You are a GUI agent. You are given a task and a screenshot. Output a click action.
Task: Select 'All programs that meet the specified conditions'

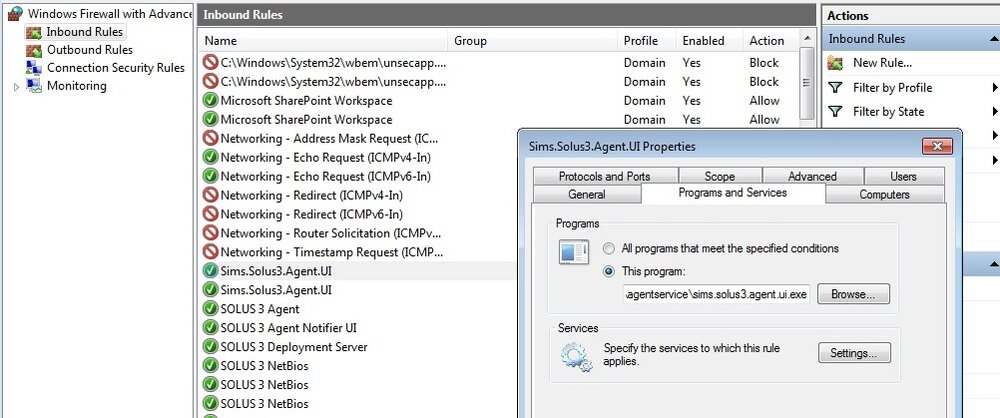(x=610, y=248)
